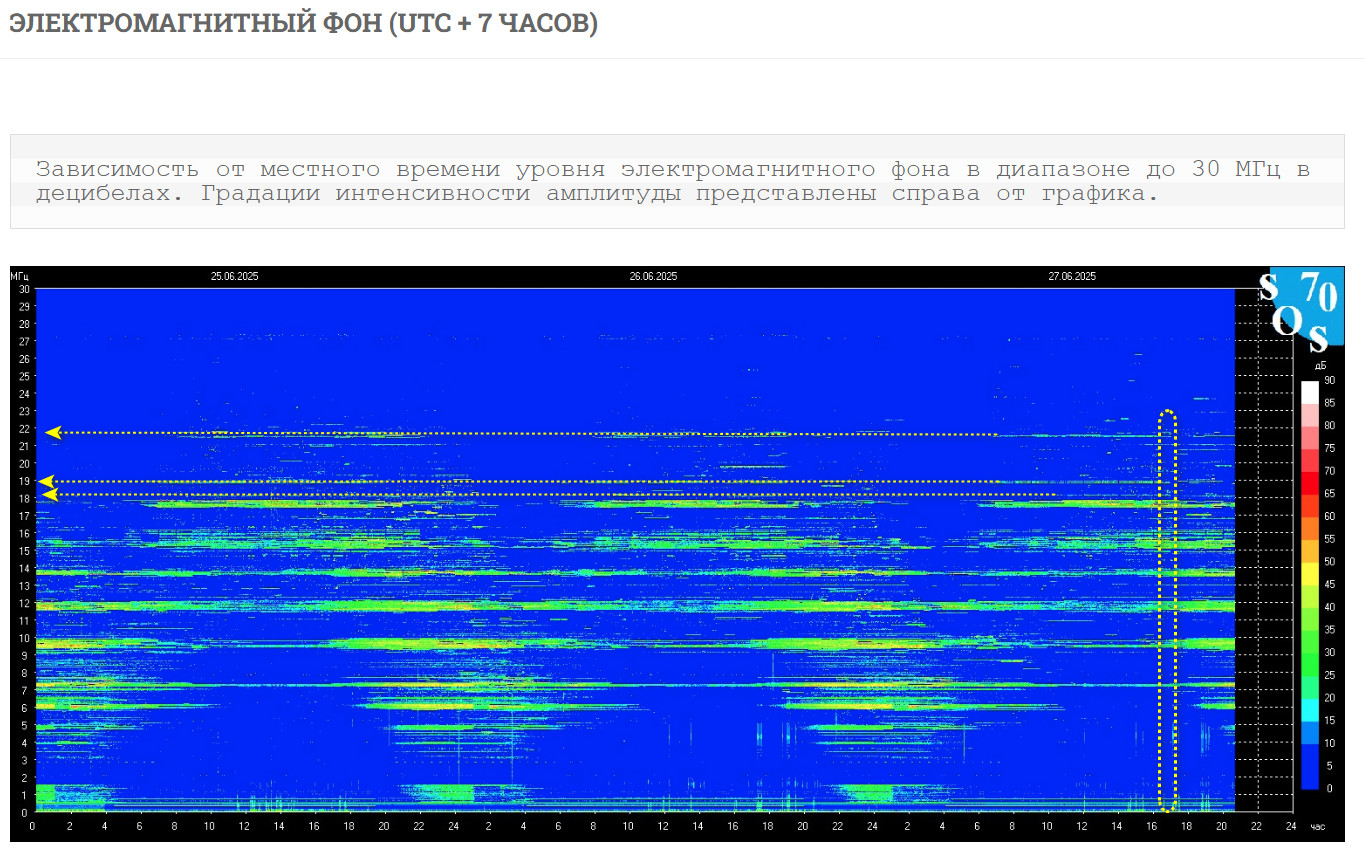The height and width of the screenshot is (851, 1365).
Task: Click the 30 MHz tick label
Action: tap(22, 289)
